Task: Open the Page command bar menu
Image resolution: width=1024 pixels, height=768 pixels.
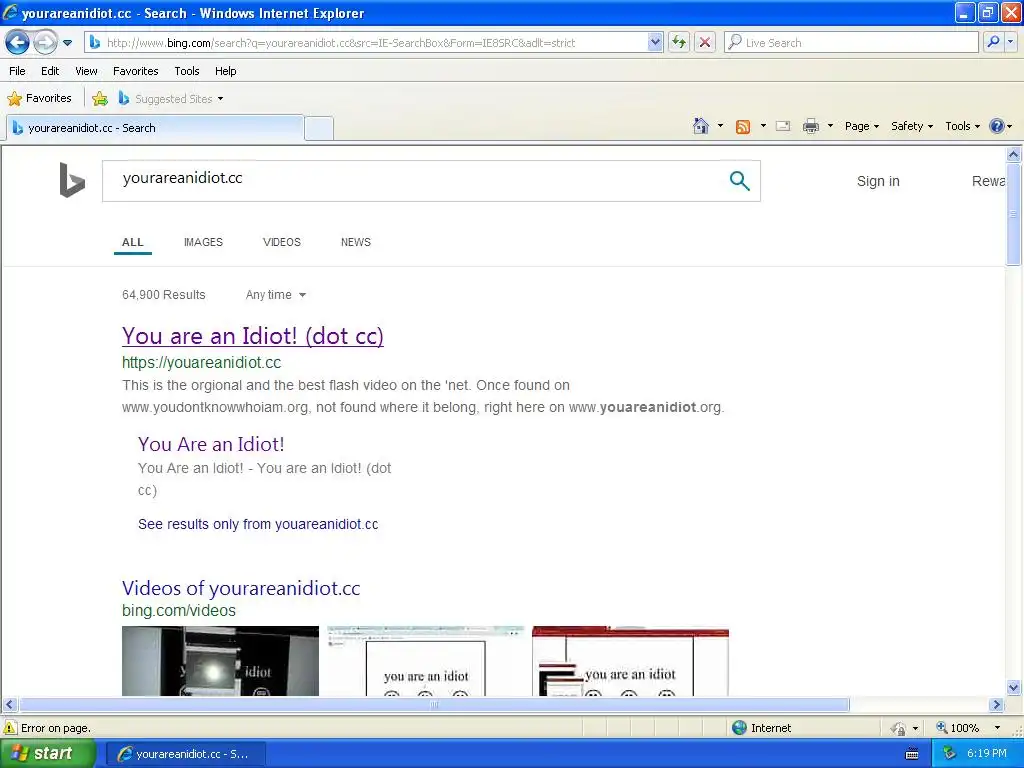Action: tap(861, 126)
